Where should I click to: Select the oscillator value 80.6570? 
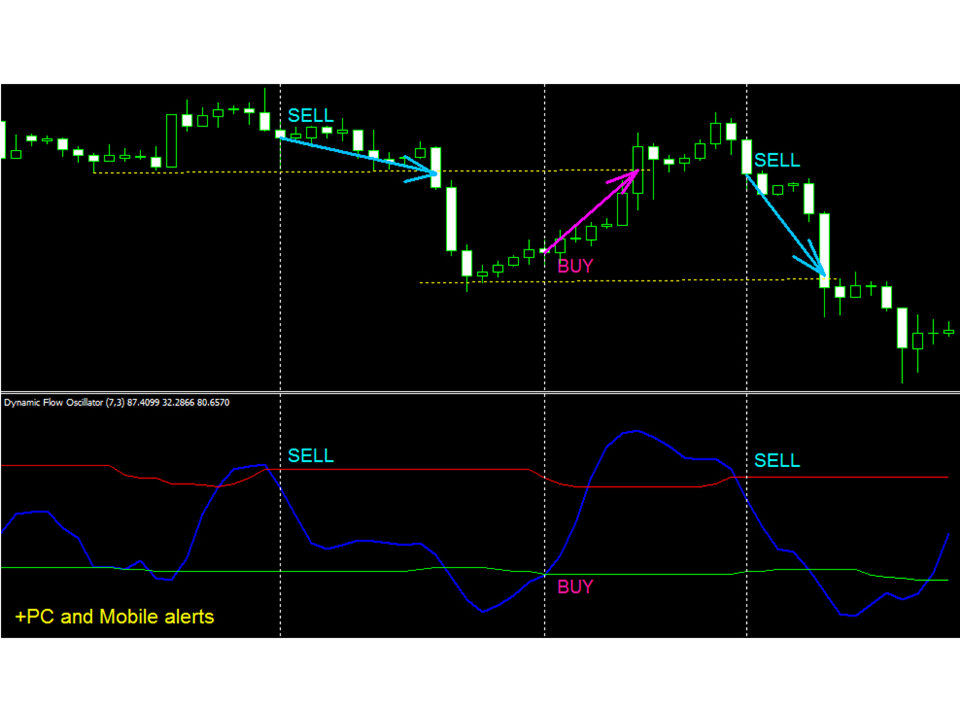click(213, 402)
